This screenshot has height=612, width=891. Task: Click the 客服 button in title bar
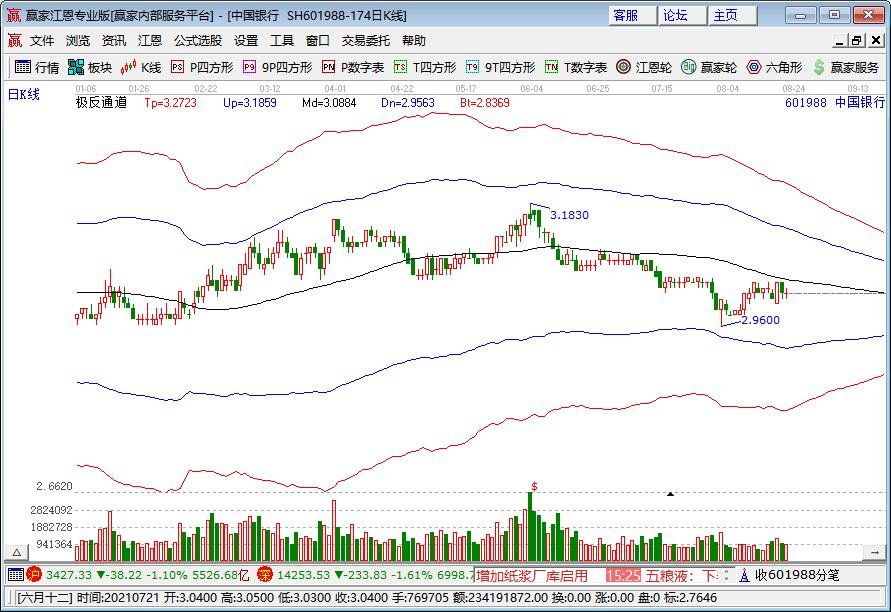click(x=632, y=15)
